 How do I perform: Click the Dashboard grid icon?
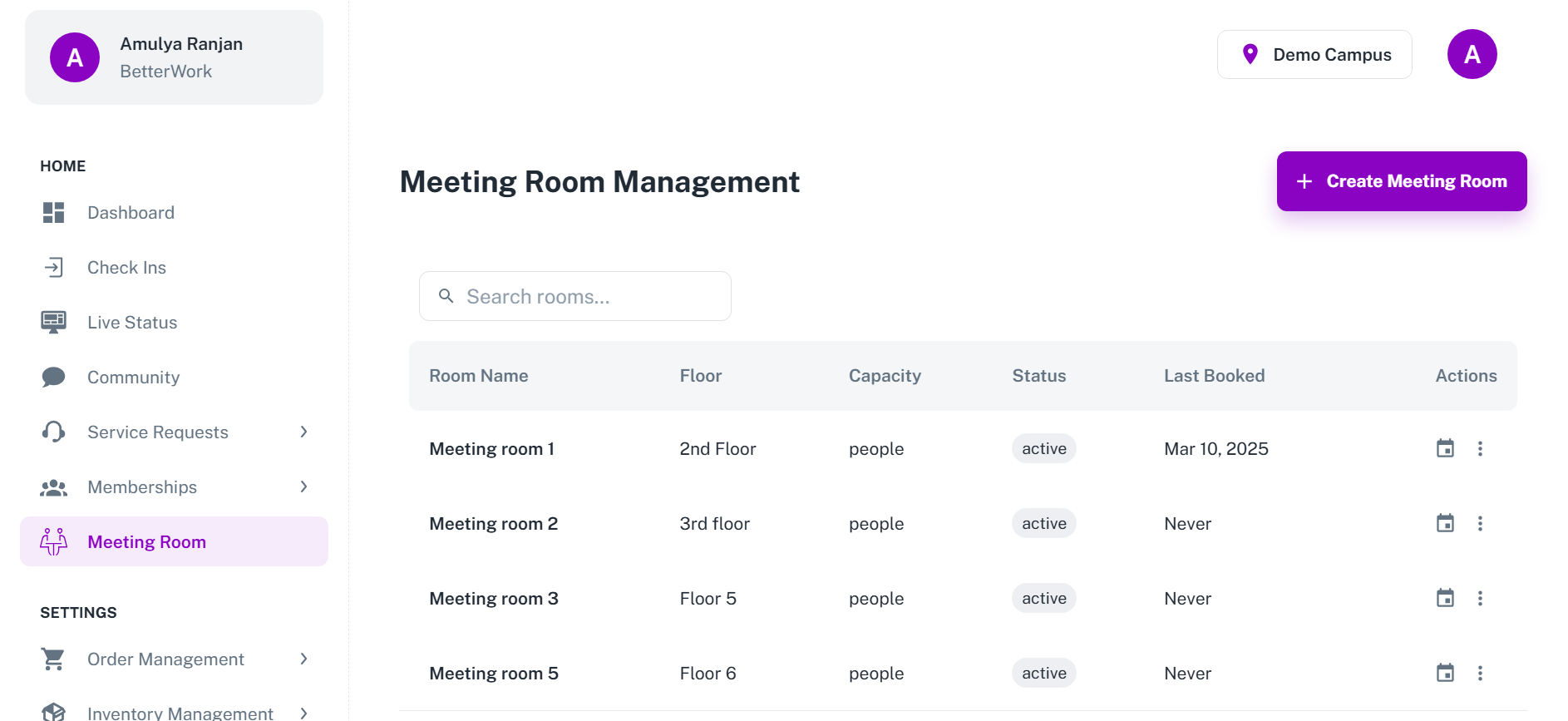tap(54, 213)
